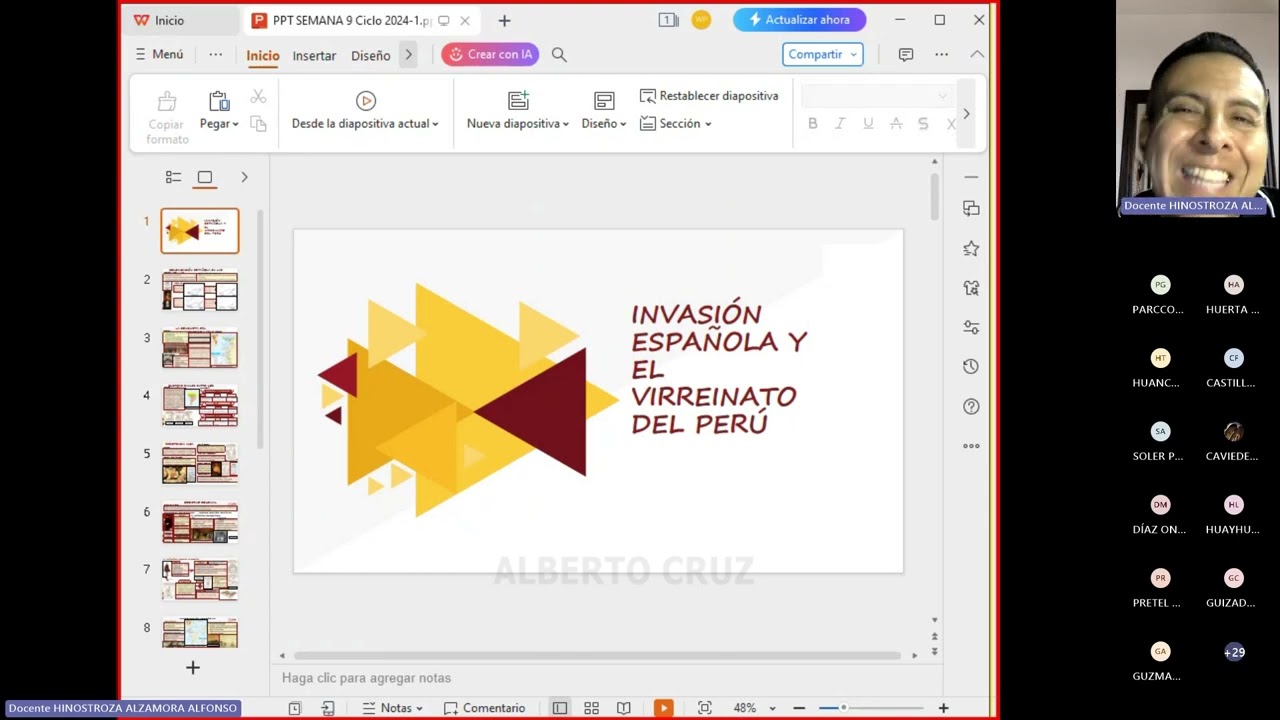The image size is (1280, 720).
Task: Open the history clock icon in right sidebar
Action: pyautogui.click(x=971, y=367)
